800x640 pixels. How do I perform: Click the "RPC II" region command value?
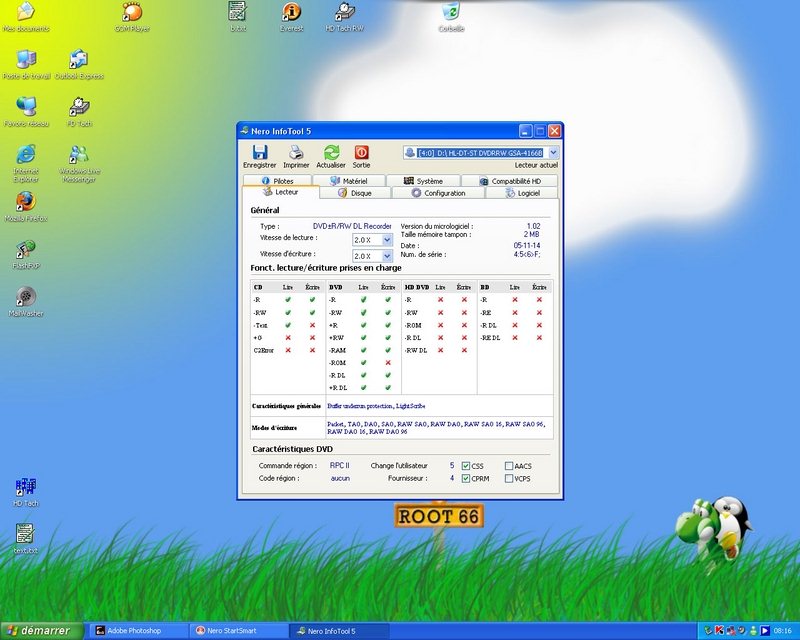[340, 465]
